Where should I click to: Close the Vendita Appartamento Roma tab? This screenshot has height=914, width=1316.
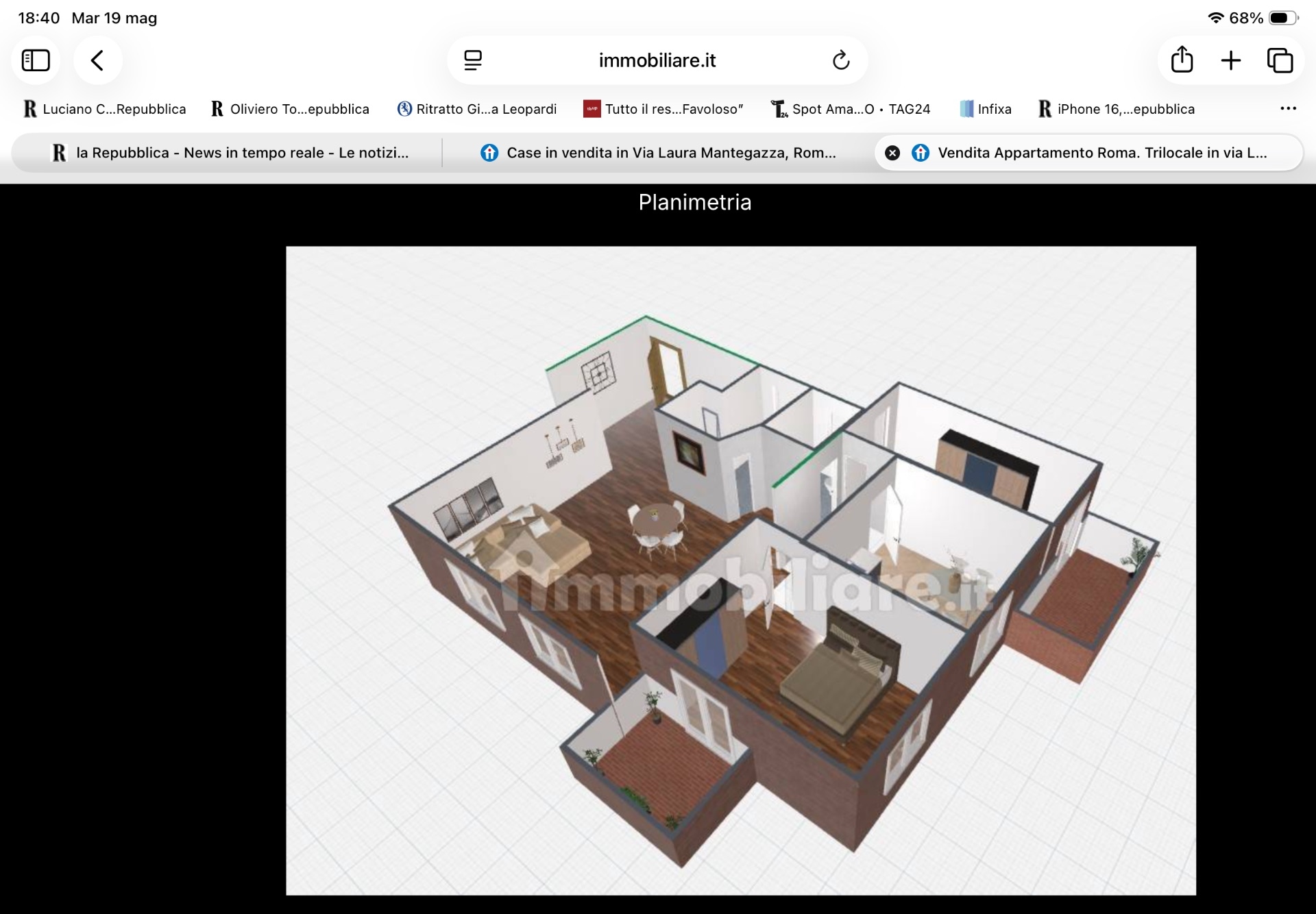pyautogui.click(x=892, y=153)
